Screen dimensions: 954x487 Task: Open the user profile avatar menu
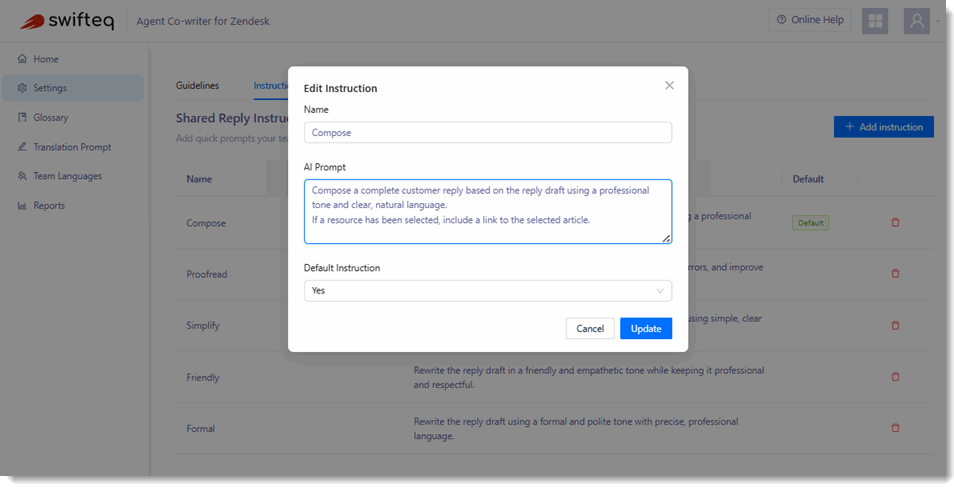(x=916, y=21)
